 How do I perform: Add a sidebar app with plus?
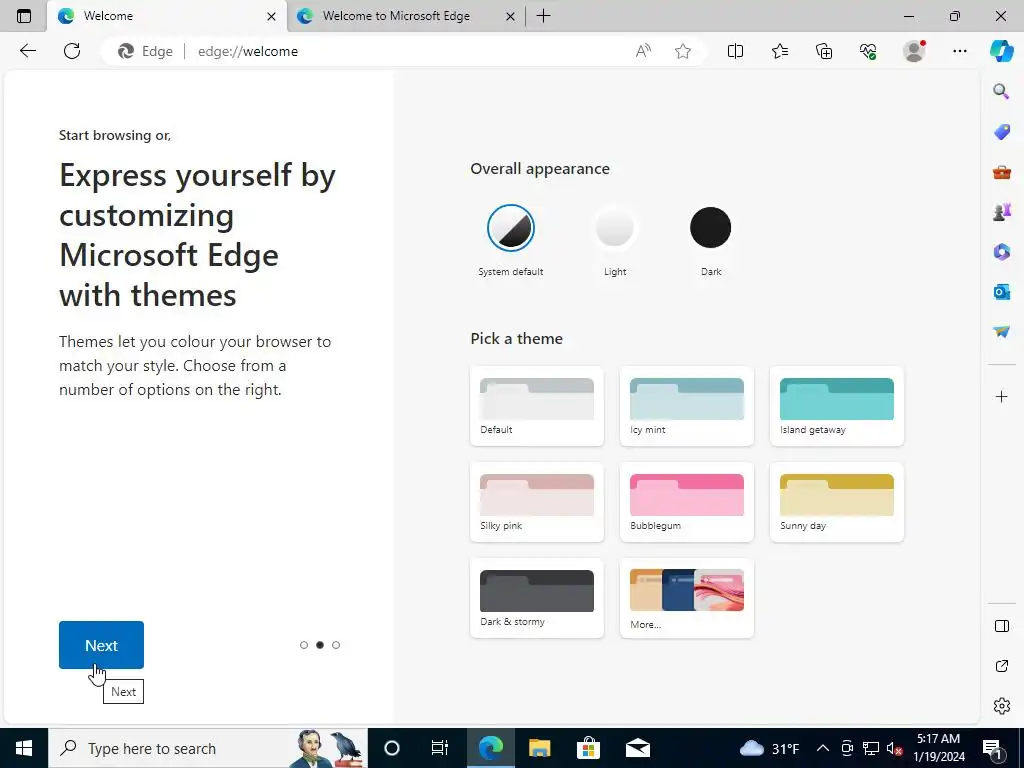[1001, 396]
